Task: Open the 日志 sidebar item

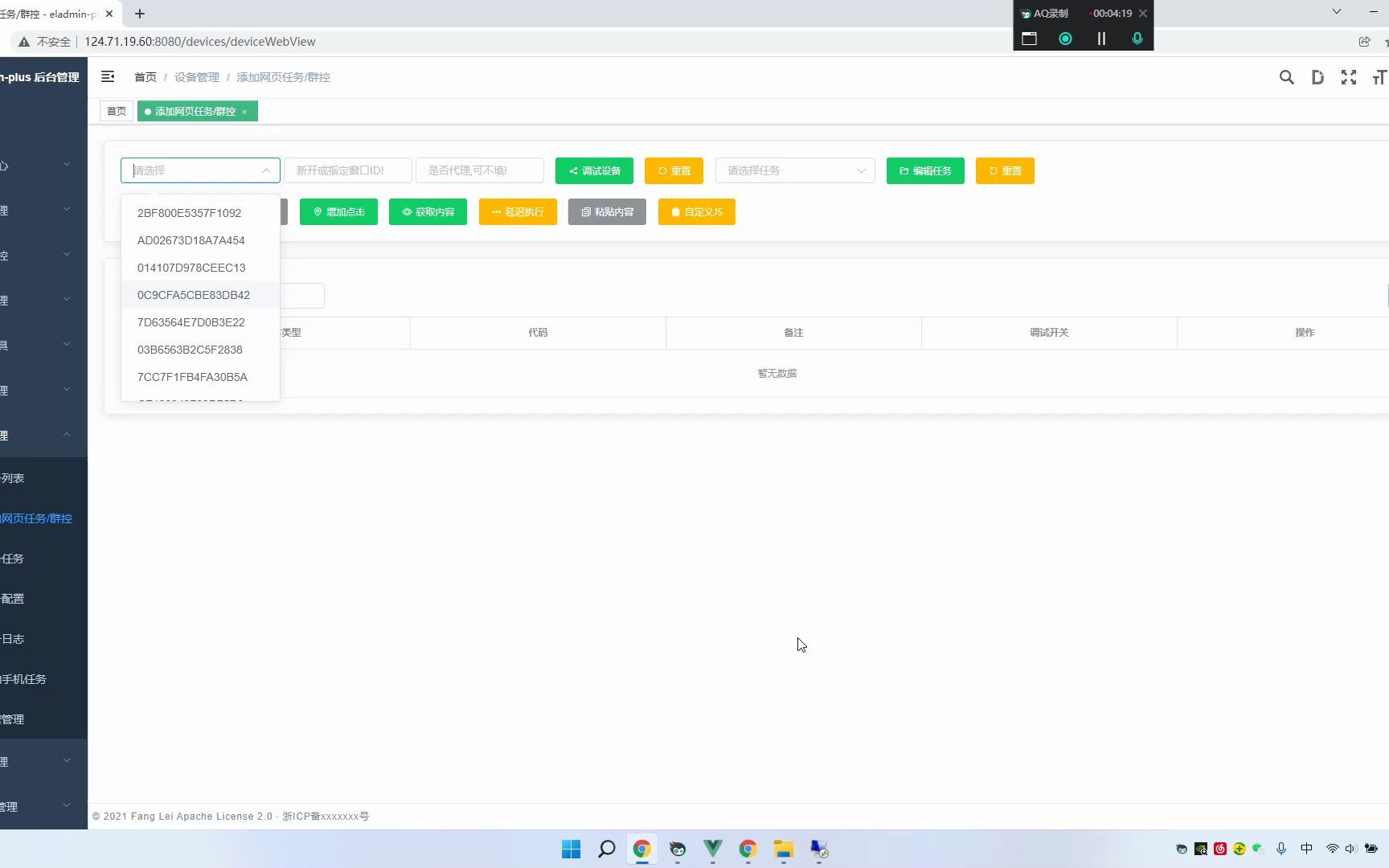Action: pos(43,639)
